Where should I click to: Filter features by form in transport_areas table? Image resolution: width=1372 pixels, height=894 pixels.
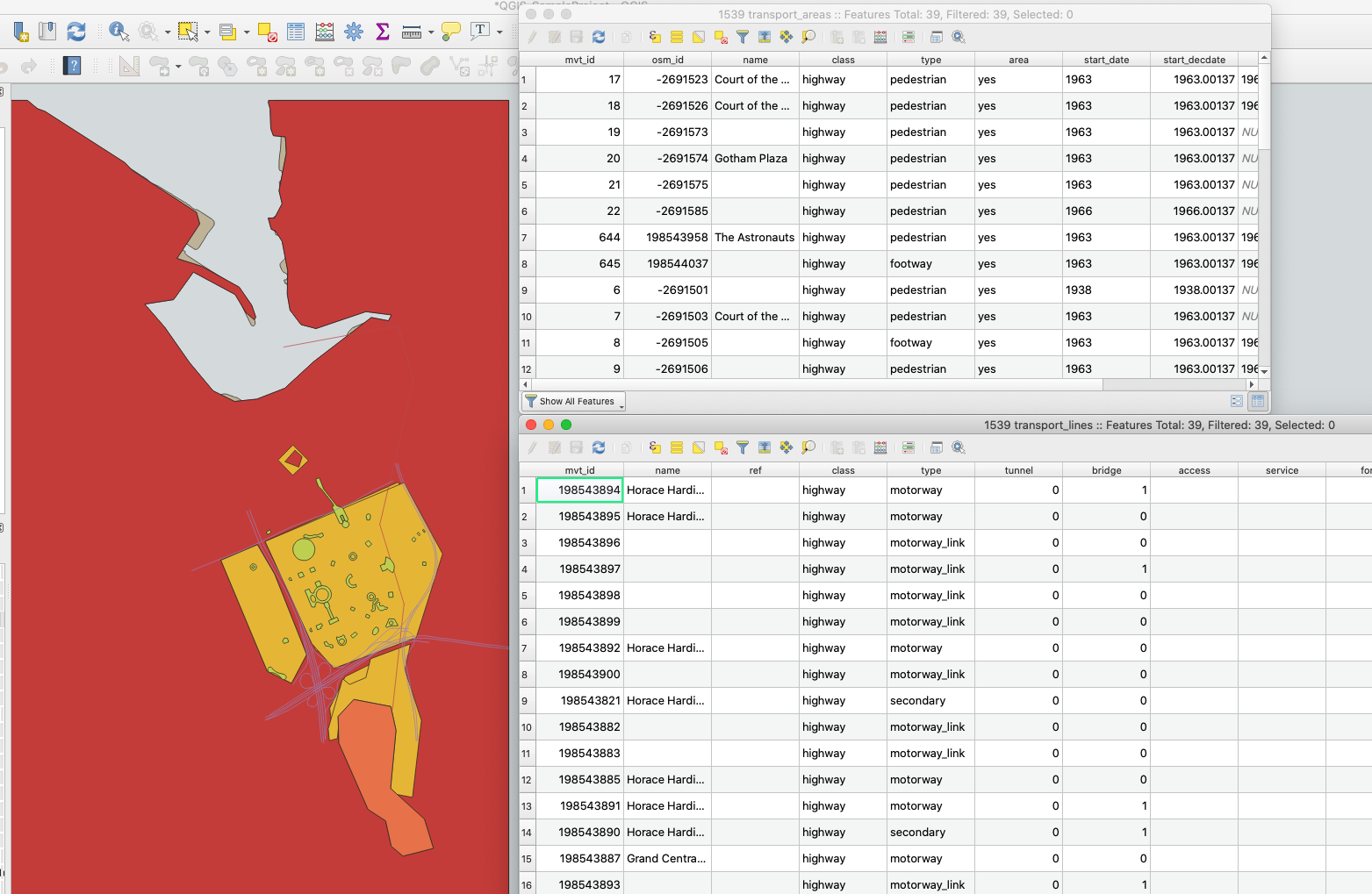[x=743, y=37]
